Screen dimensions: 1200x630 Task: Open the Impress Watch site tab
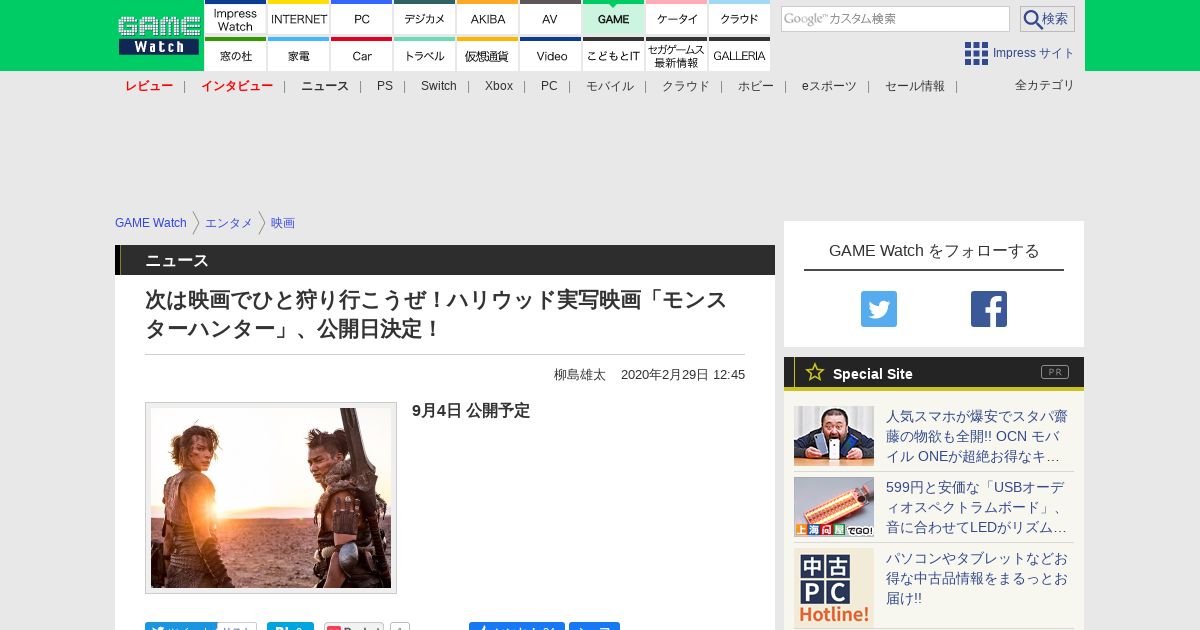click(235, 18)
